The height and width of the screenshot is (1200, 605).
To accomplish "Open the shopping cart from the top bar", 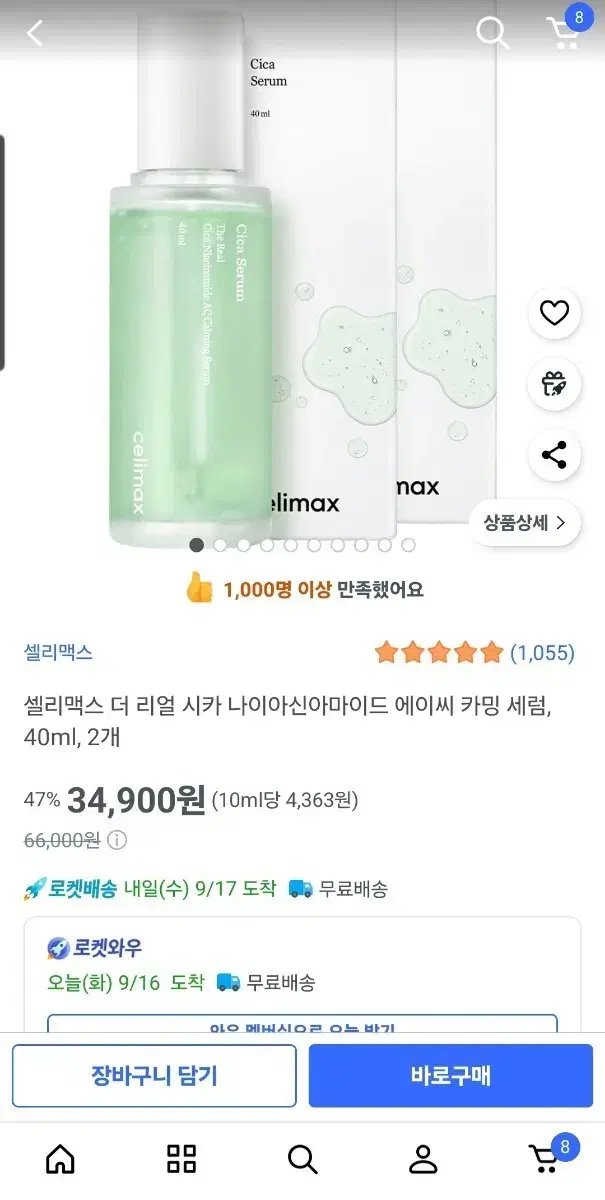I will (x=563, y=32).
